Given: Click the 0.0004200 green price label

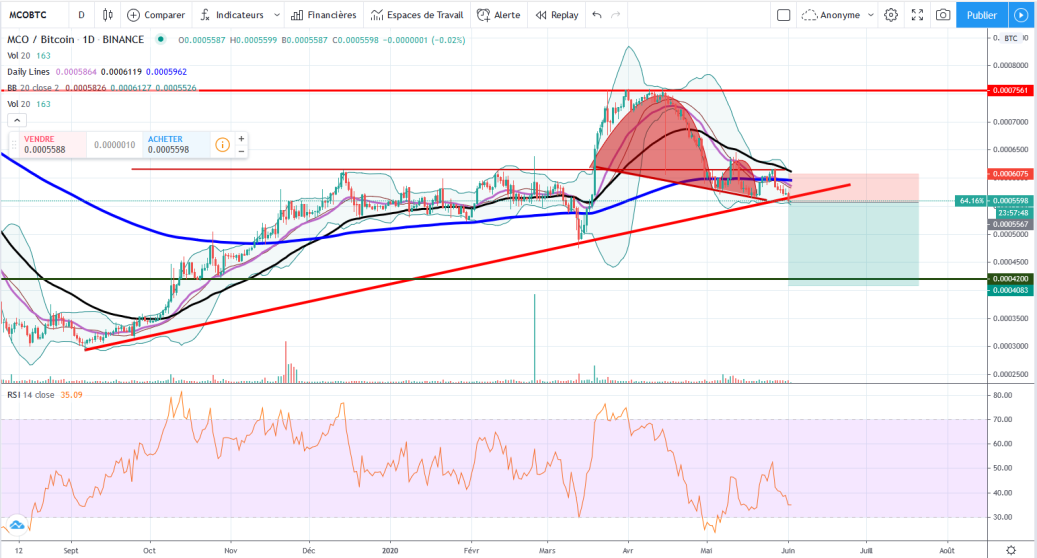Looking at the screenshot, I should click(1009, 279).
